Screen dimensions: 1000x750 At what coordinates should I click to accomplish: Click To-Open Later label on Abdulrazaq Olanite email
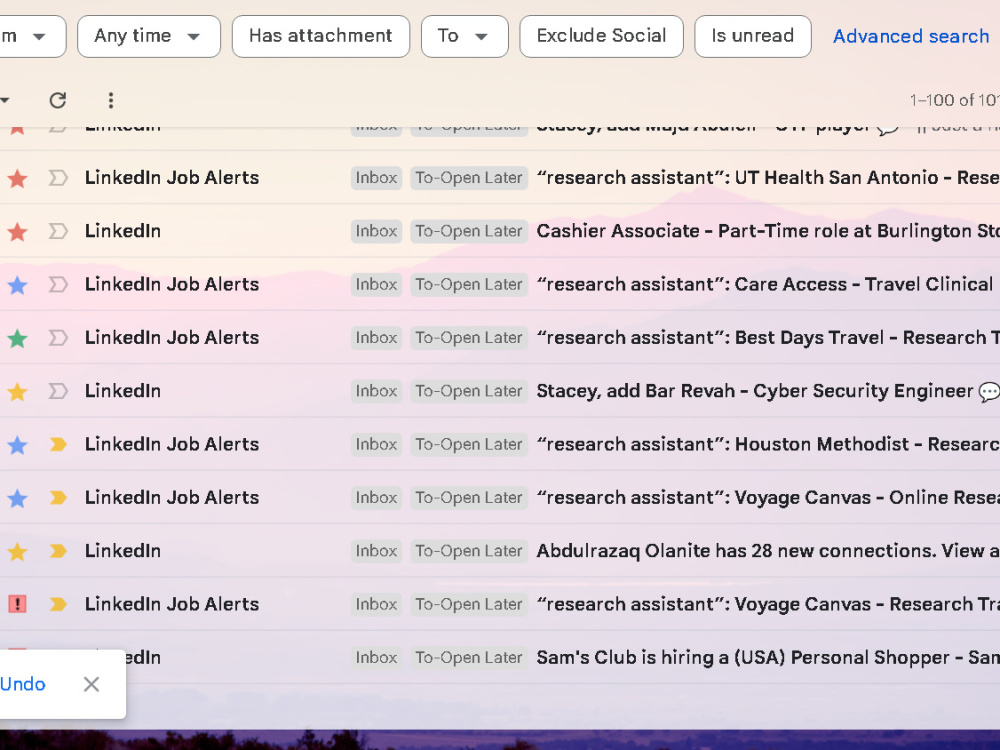tap(469, 550)
